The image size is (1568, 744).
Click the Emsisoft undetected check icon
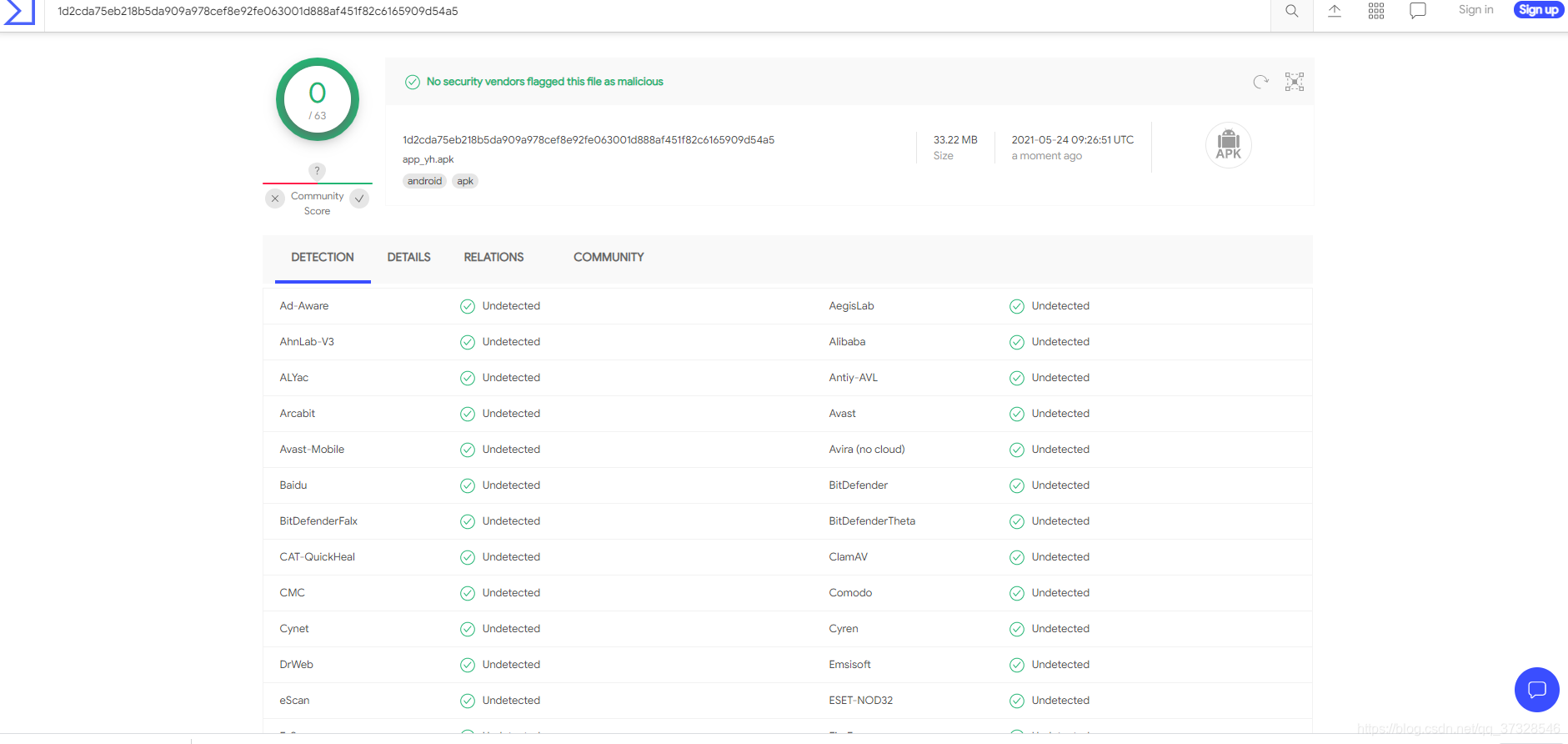pyautogui.click(x=1017, y=665)
